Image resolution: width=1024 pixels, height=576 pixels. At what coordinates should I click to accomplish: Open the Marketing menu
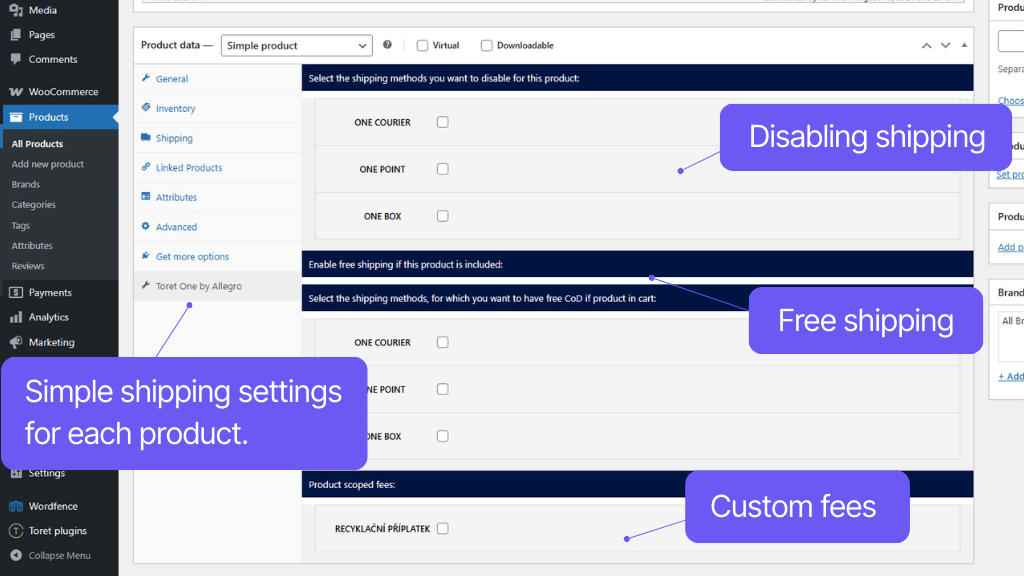[x=59, y=342]
